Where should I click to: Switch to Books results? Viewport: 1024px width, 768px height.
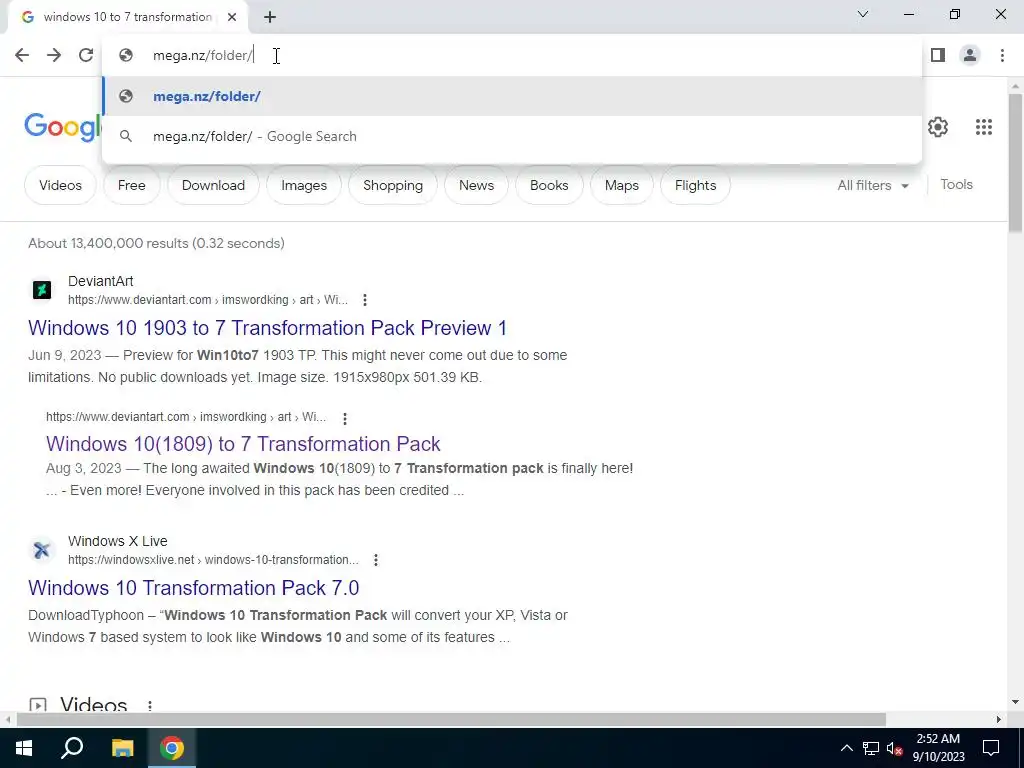(549, 185)
